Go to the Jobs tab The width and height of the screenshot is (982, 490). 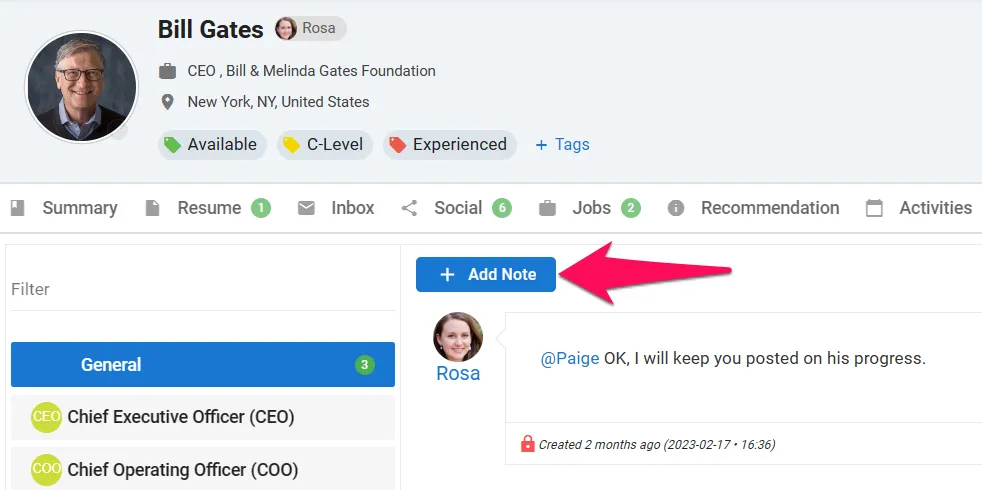coord(590,208)
